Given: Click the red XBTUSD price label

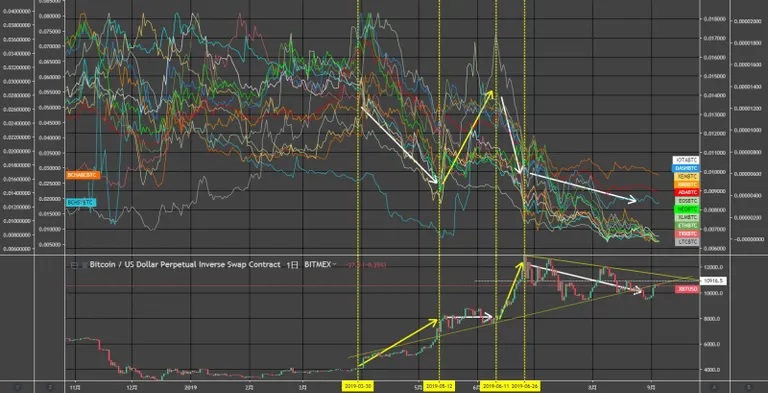Looking at the screenshot, I should [x=687, y=290].
